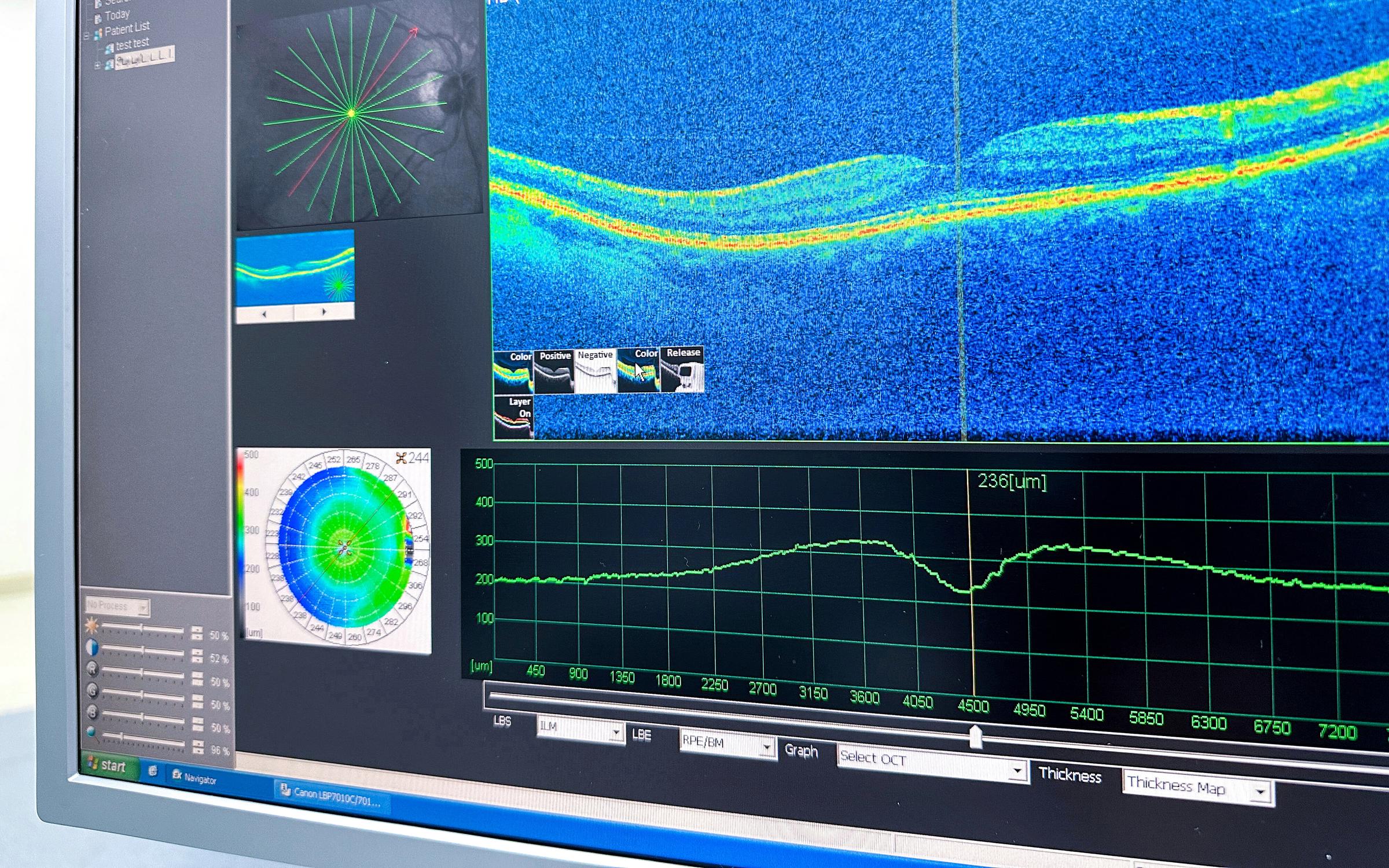Viewport: 1389px width, 868px height.
Task: Click the red channel R icon
Action: (92, 670)
